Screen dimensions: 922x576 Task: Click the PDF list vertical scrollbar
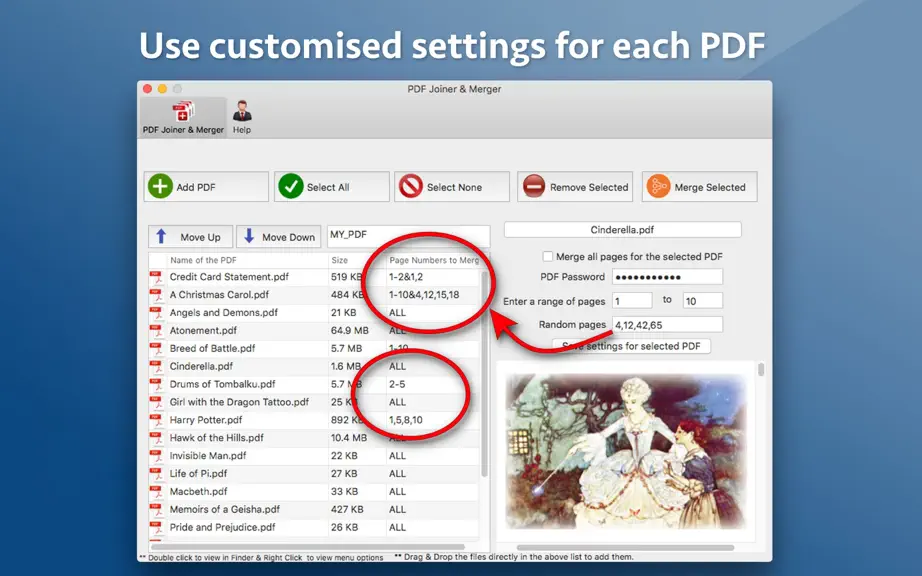point(485,374)
